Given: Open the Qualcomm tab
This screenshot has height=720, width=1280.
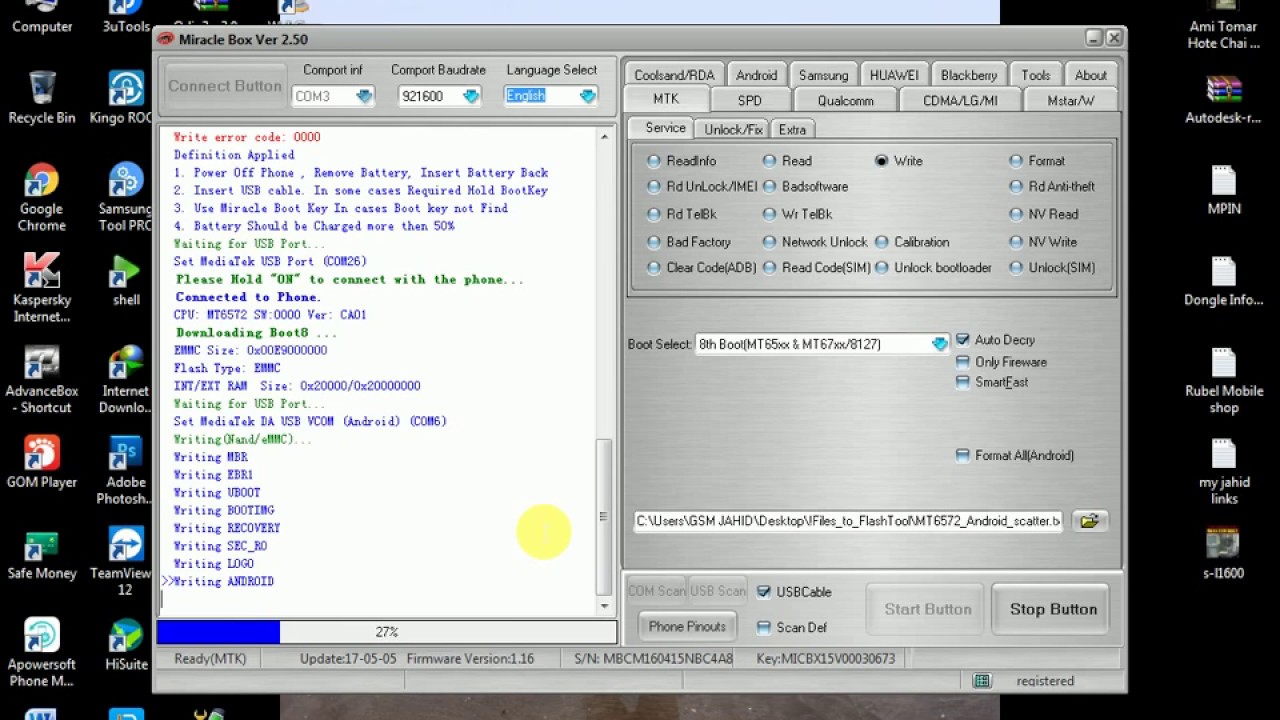Looking at the screenshot, I should click(x=845, y=101).
